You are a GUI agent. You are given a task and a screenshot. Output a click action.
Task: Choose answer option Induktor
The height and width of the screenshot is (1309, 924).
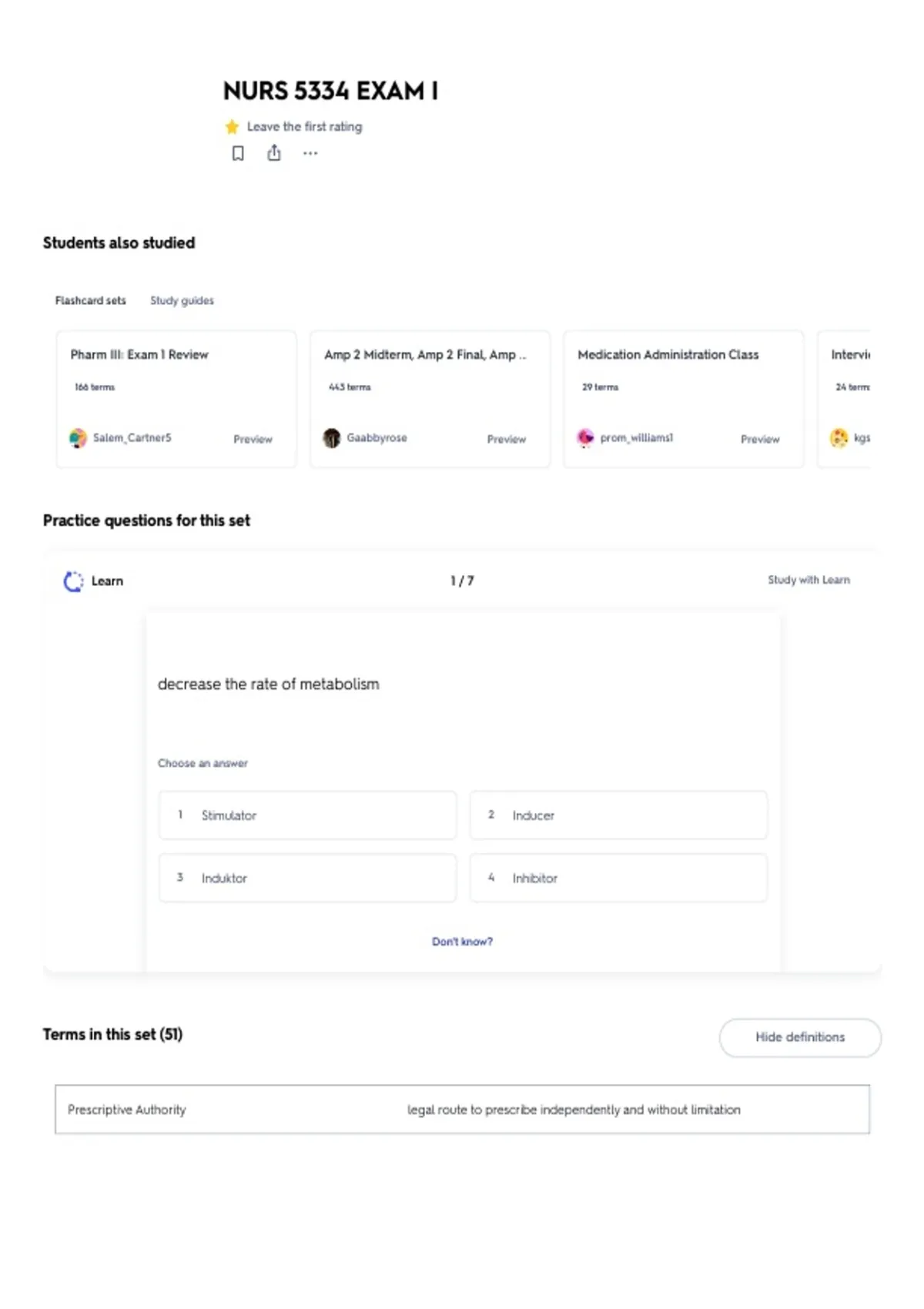307,878
